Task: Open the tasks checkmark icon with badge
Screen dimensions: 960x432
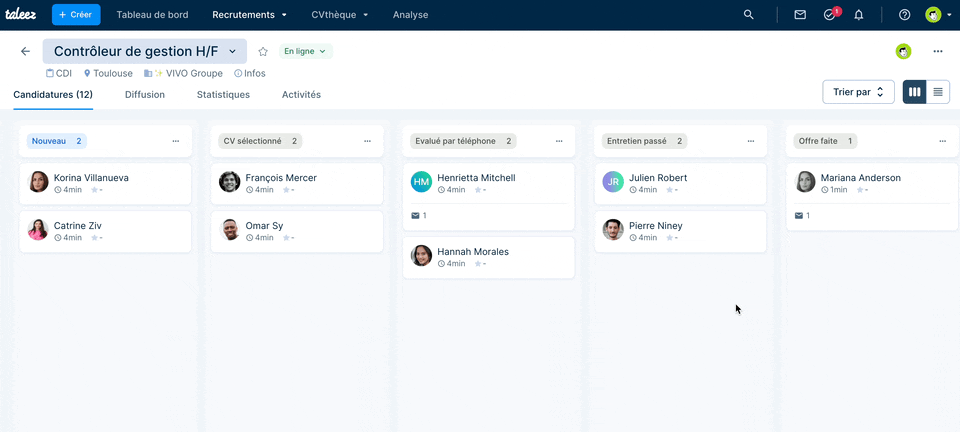Action: (830, 15)
